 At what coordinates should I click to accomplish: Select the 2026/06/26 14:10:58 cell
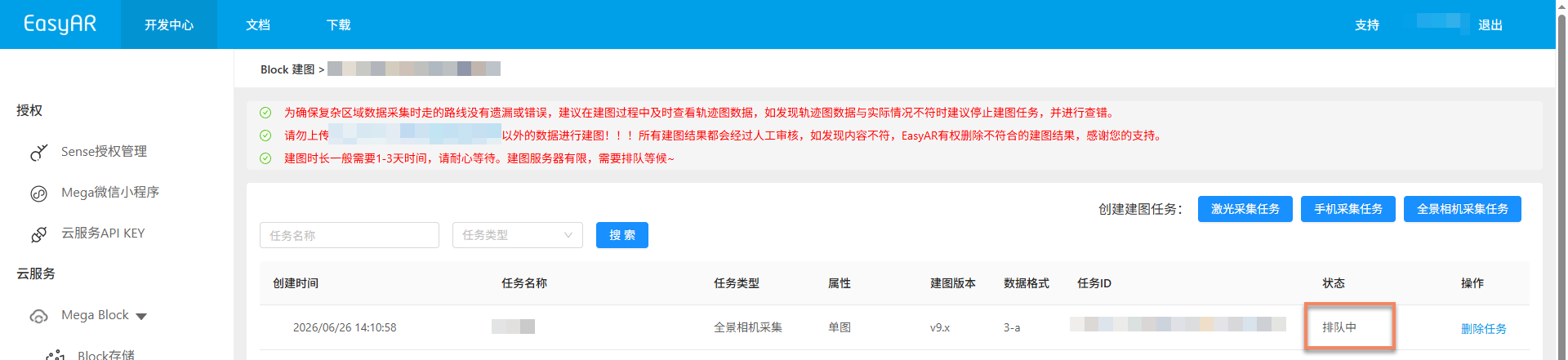tap(345, 327)
